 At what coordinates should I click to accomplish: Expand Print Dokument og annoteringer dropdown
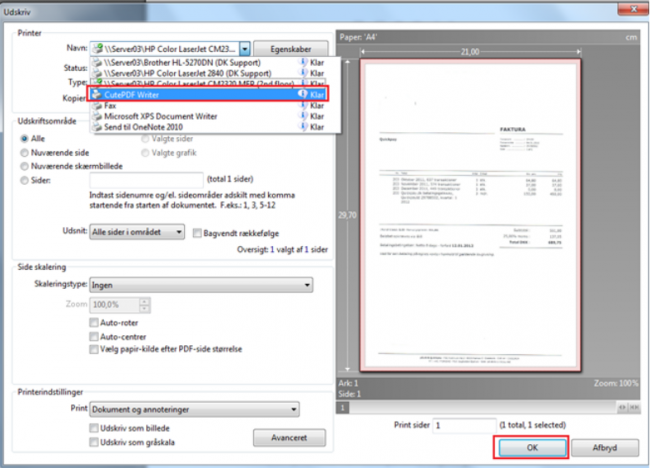pyautogui.click(x=292, y=409)
